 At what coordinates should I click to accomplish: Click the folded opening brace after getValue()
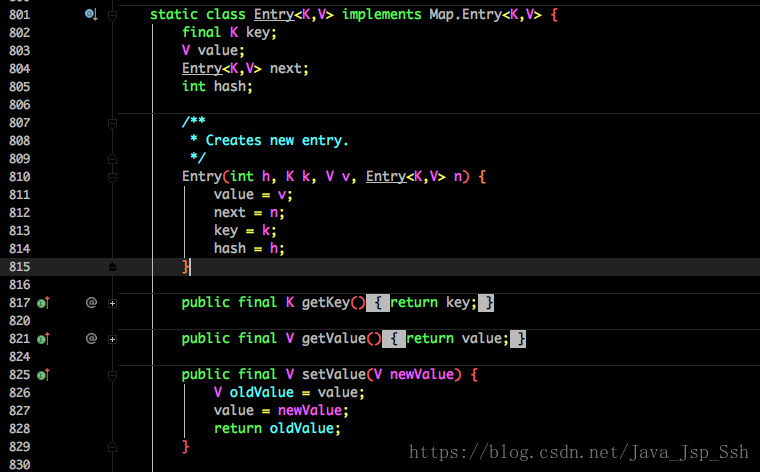(394, 339)
